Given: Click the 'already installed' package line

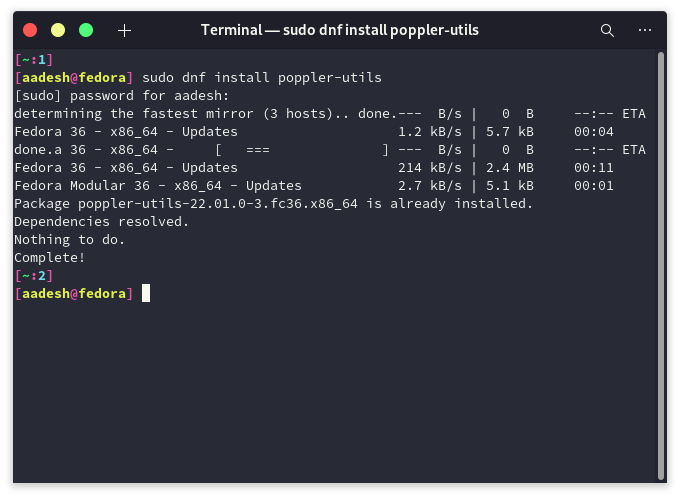Looking at the screenshot, I should [x=273, y=203].
